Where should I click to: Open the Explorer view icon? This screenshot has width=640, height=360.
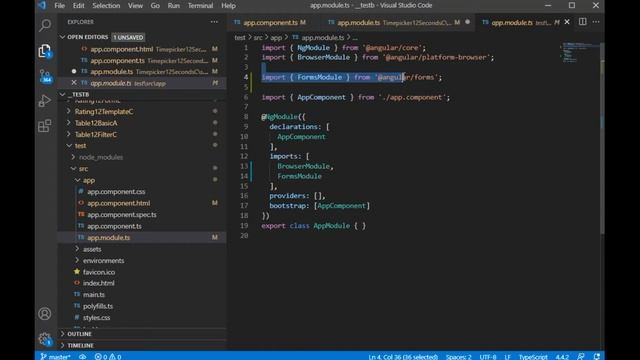45,51
